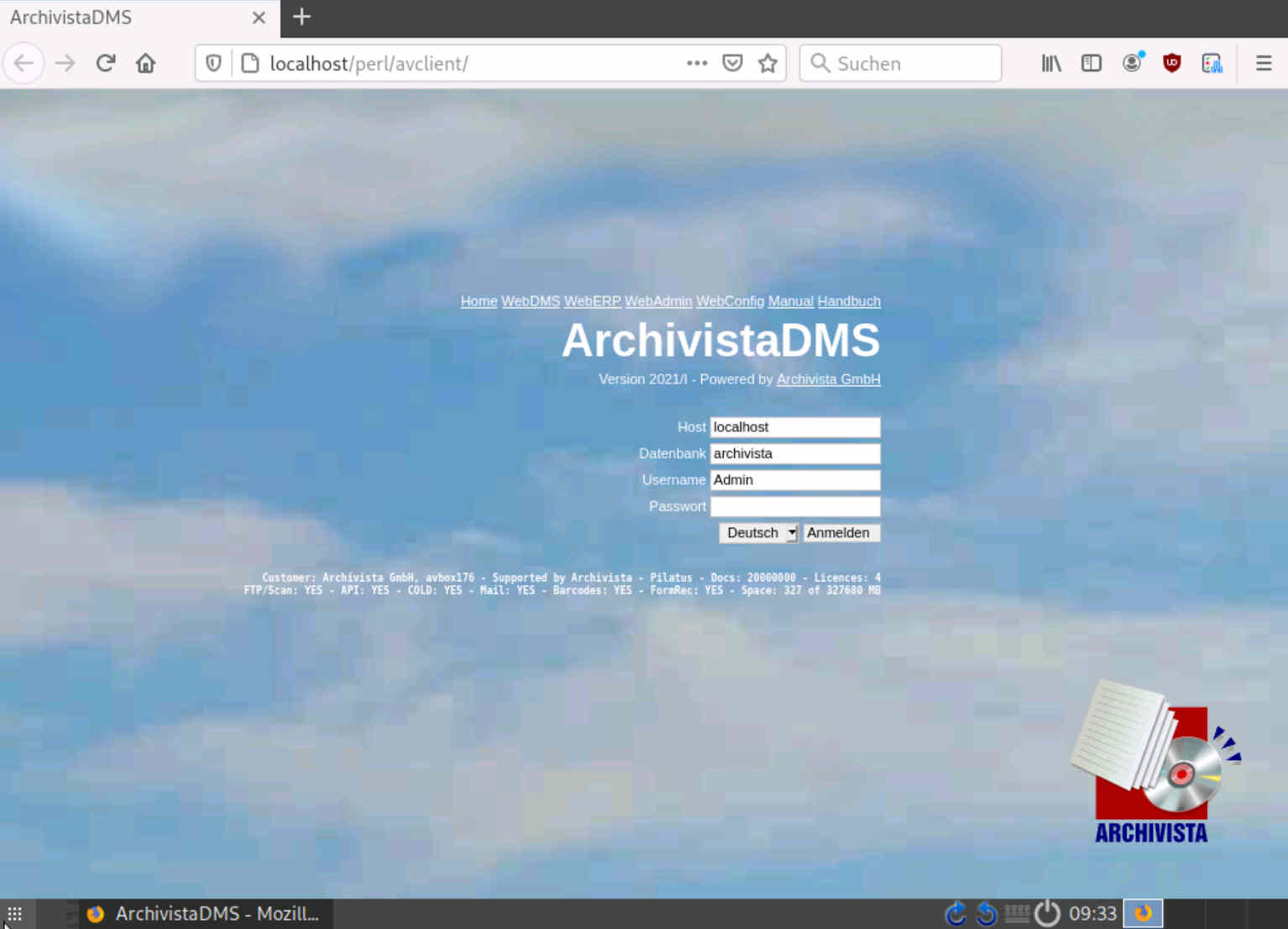Click the Anmelden login button

click(x=841, y=533)
